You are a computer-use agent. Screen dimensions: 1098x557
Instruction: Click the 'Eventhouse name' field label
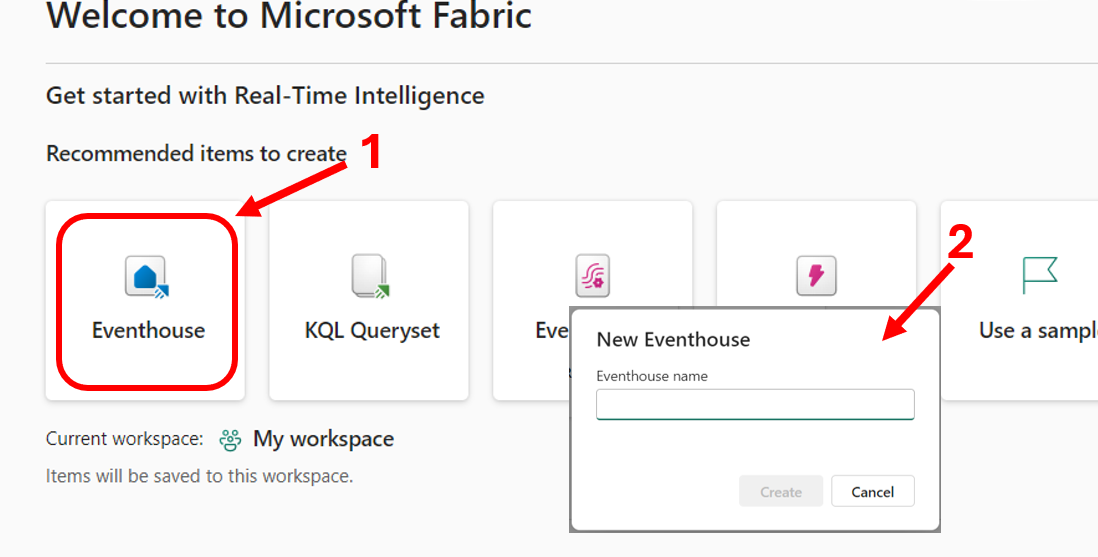652,376
